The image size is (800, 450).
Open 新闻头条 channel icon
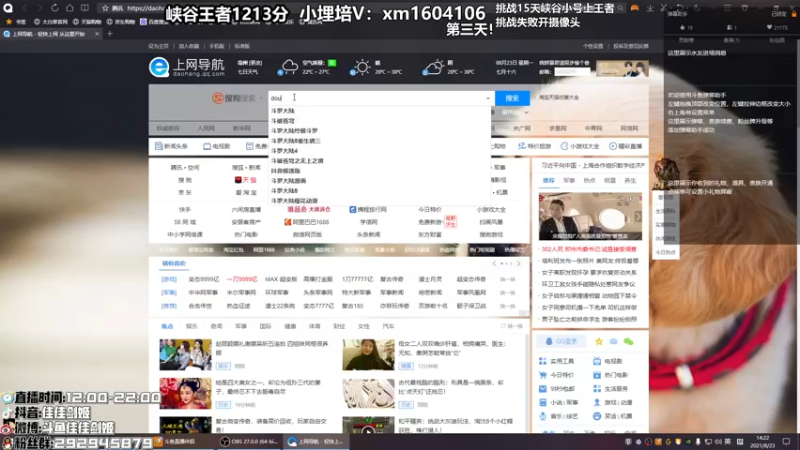click(159, 146)
